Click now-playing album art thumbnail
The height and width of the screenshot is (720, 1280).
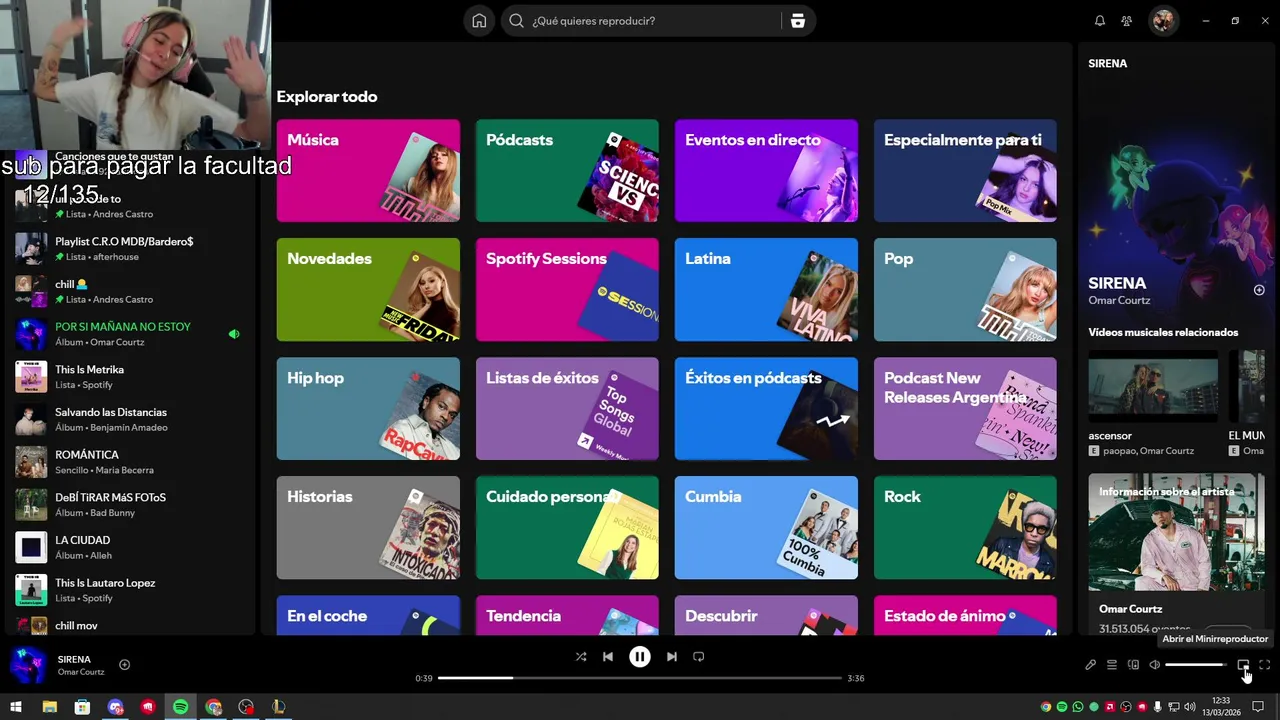click(28, 665)
